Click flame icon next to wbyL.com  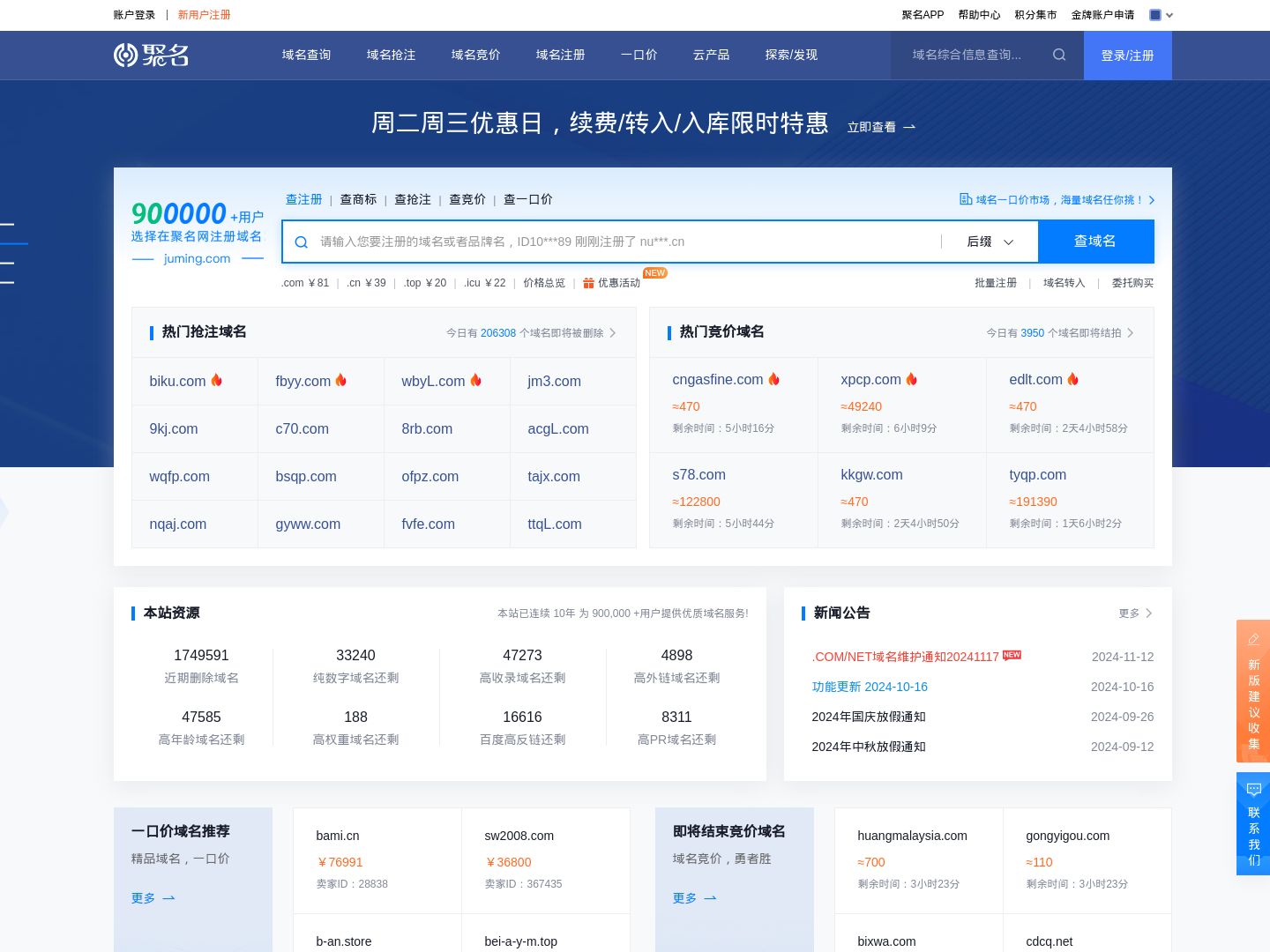point(475,380)
